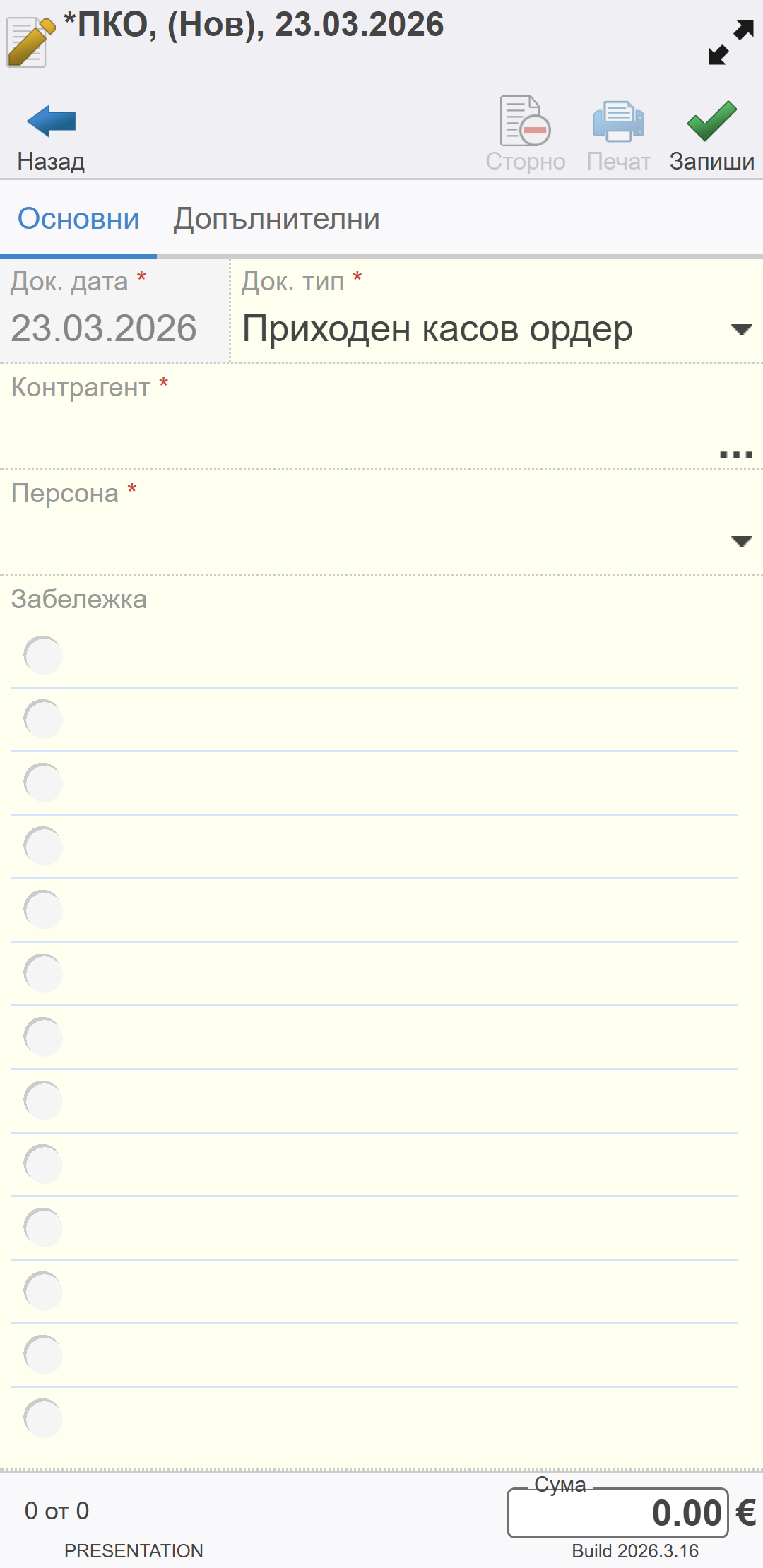Select the second radio button in the list
The image size is (763, 1568).
tap(43, 719)
